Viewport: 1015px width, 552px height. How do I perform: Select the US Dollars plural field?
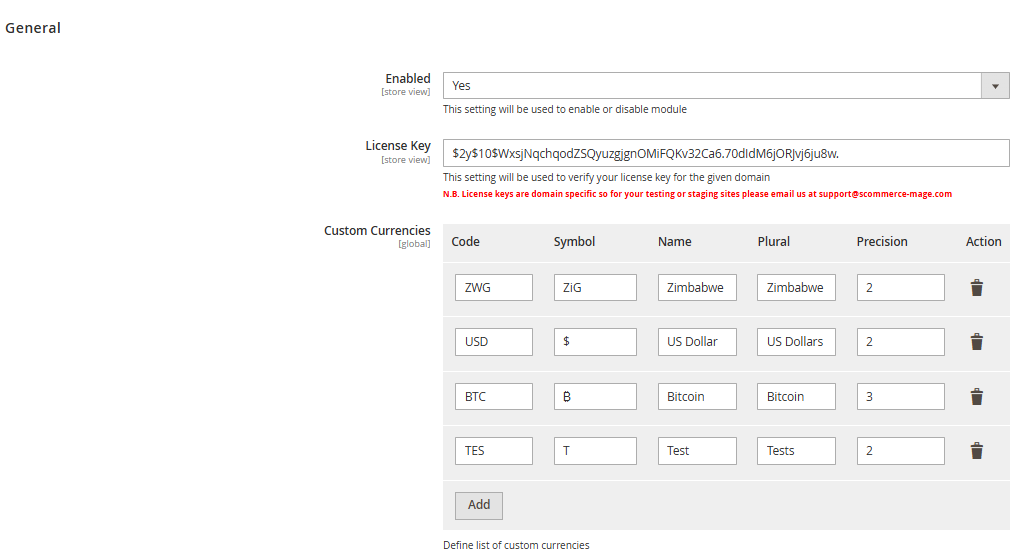(x=796, y=342)
